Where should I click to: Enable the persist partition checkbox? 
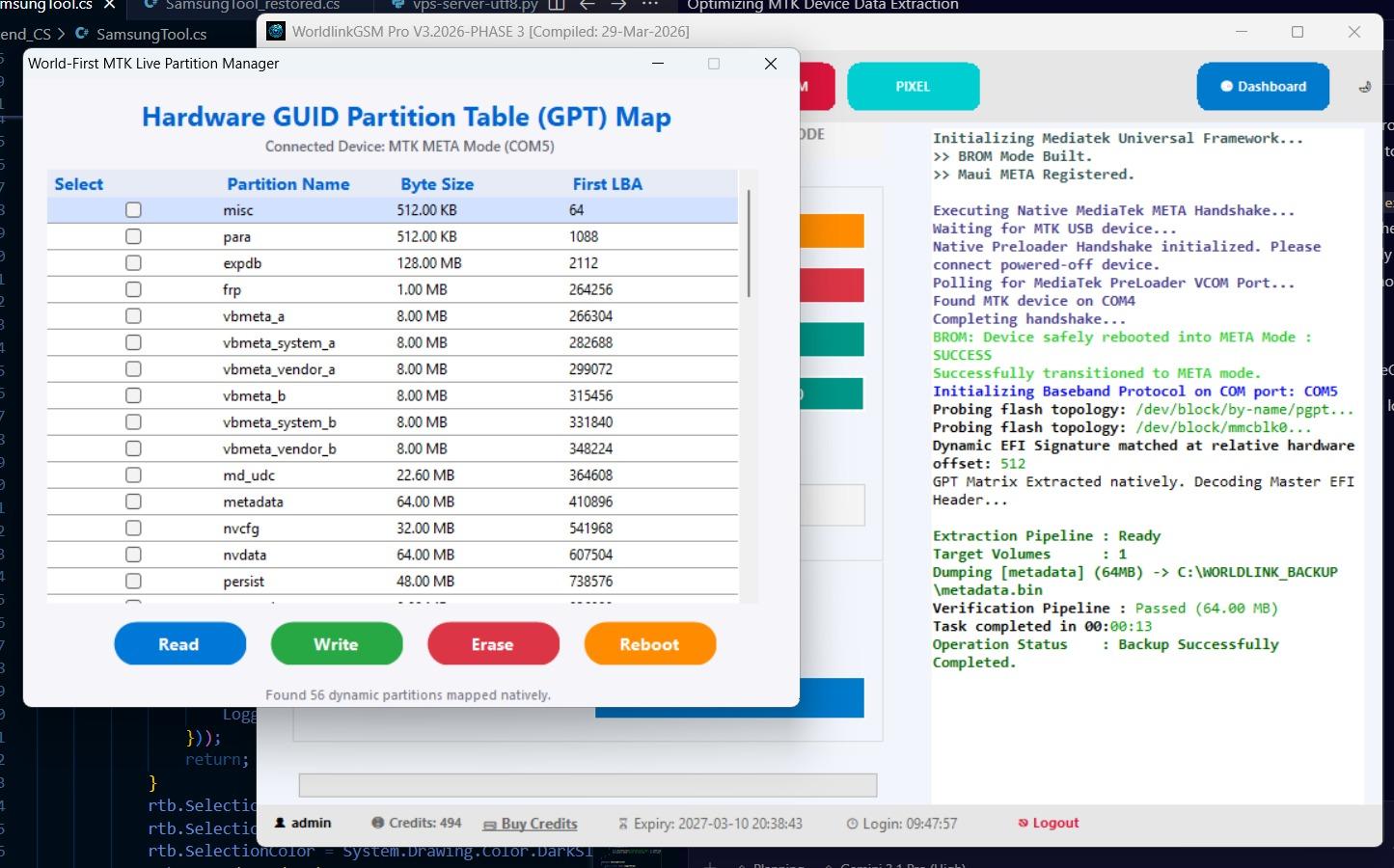coord(133,582)
